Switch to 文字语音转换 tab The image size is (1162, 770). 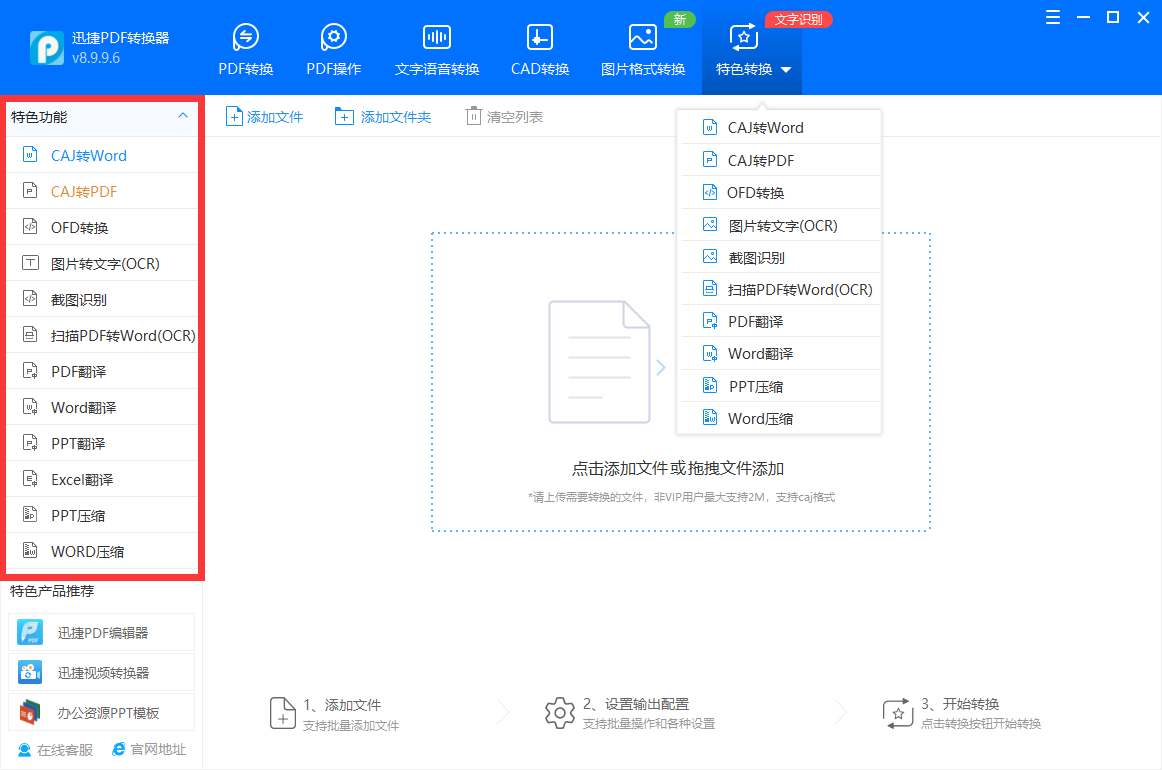(436, 49)
